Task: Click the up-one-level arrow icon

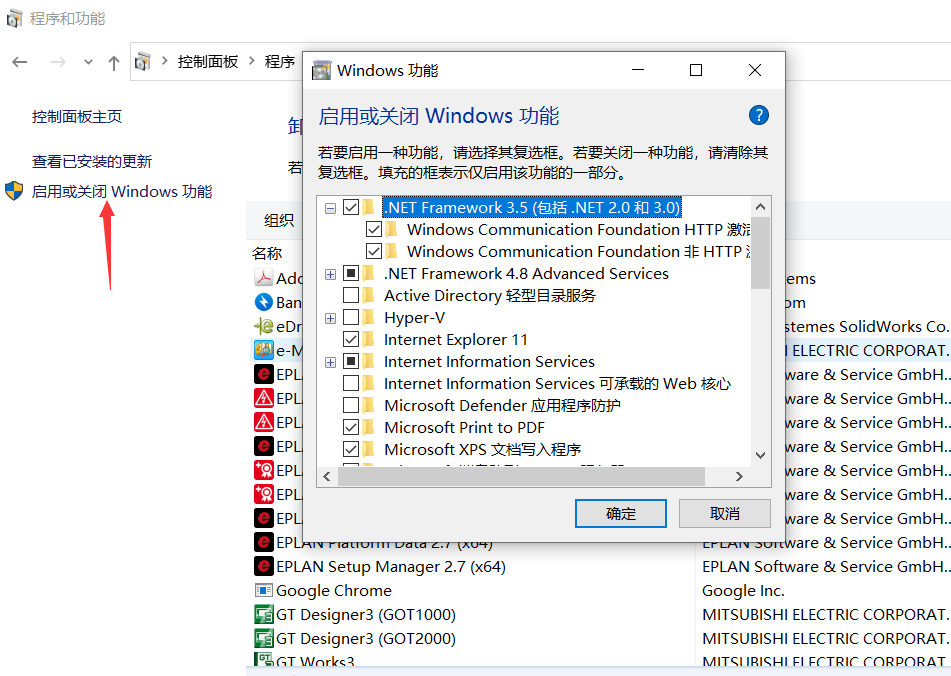Action: click(x=114, y=62)
